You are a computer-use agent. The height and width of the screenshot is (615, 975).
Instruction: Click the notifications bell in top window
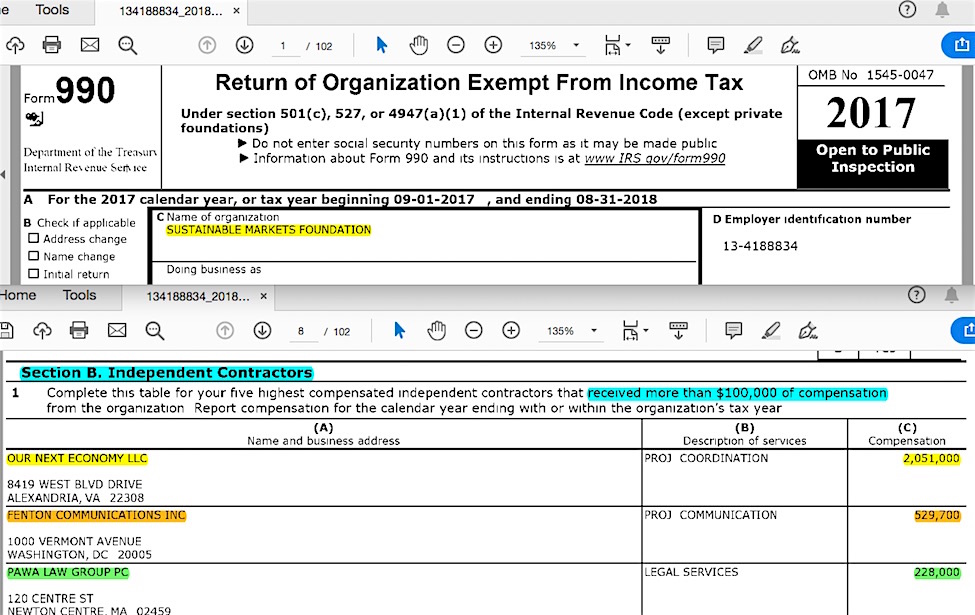pos(942,10)
